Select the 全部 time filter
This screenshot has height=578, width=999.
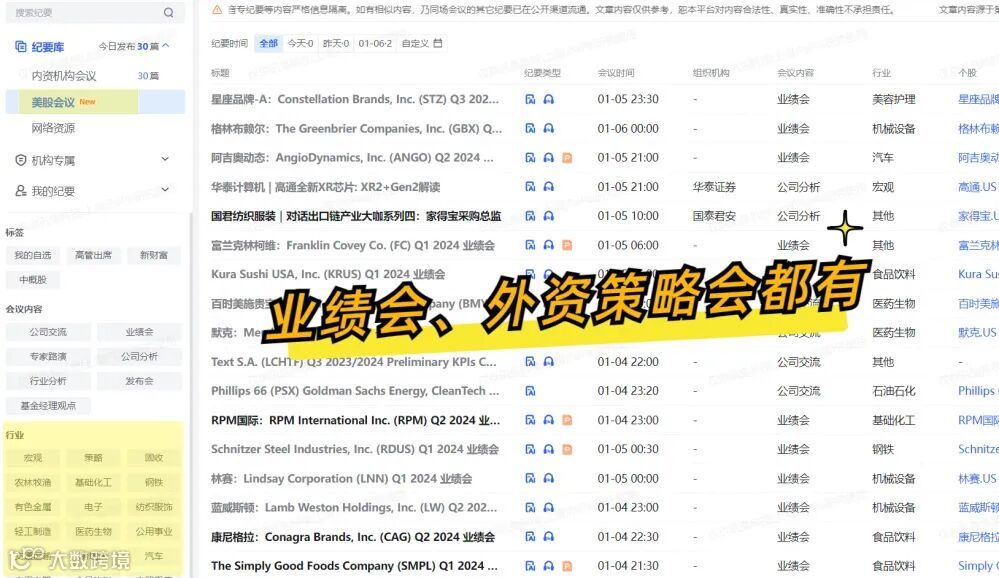point(268,43)
